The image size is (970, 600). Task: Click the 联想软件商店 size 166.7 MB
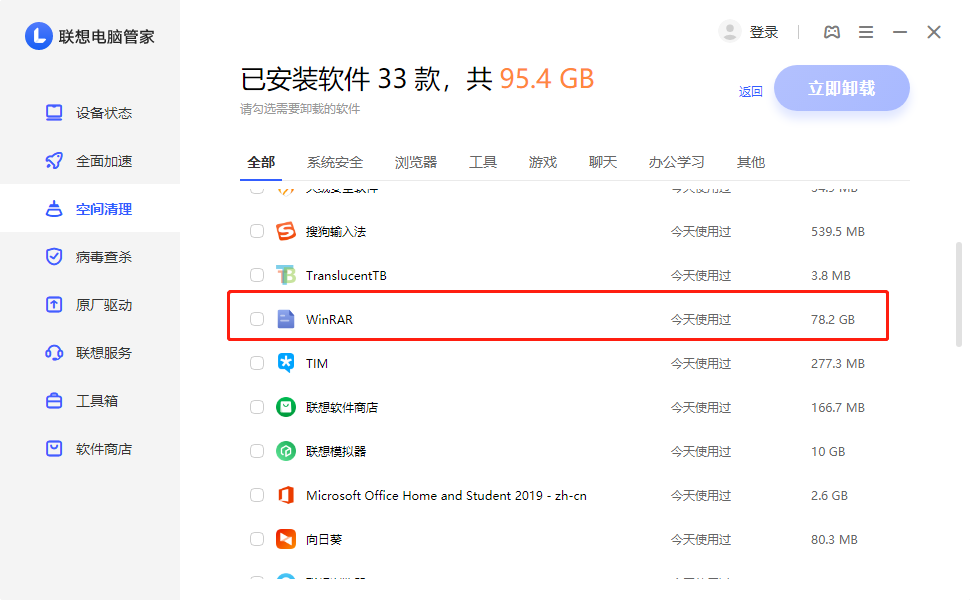(x=838, y=408)
